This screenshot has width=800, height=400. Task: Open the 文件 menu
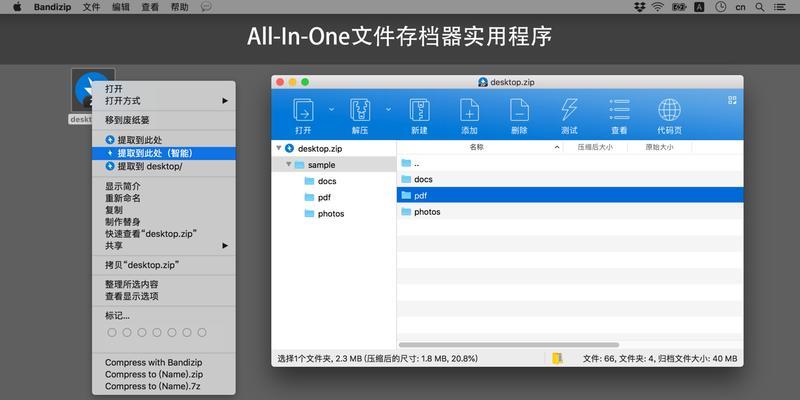click(91, 7)
